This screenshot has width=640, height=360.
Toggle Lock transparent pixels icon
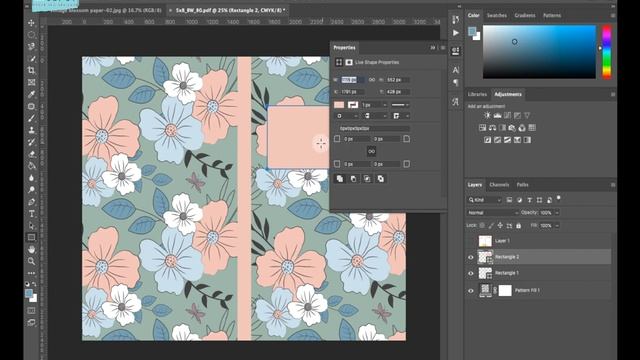click(x=482, y=225)
